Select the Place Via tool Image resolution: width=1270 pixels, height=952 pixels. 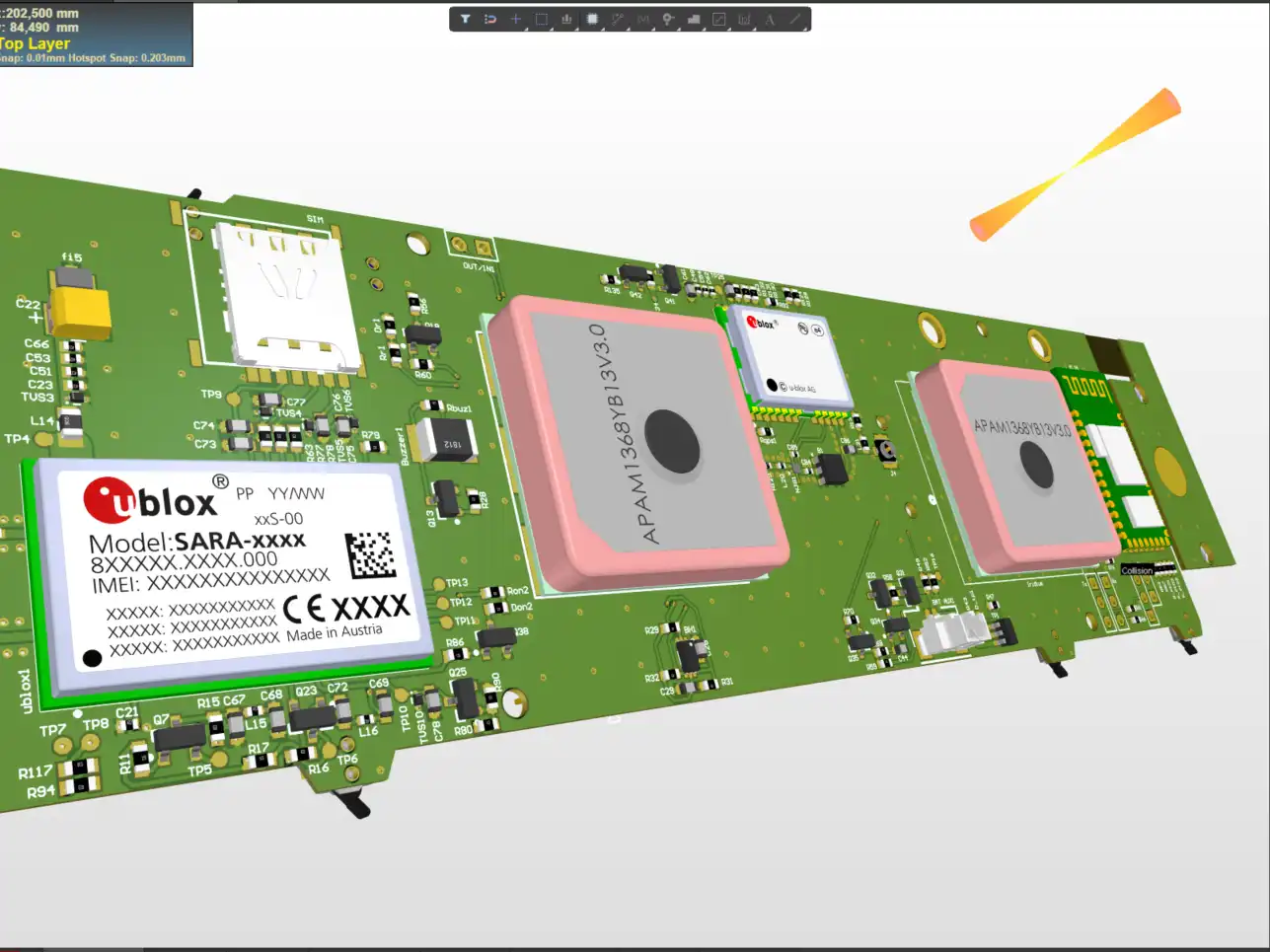668,19
